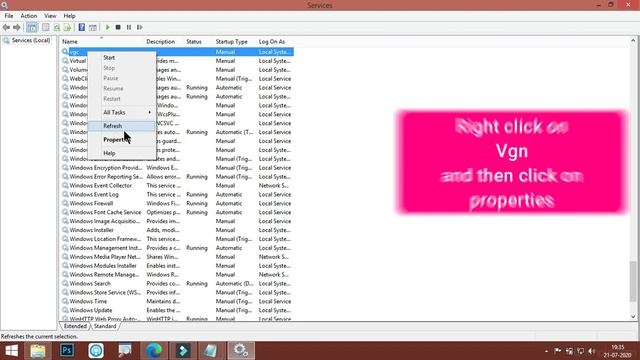The image size is (640, 360).
Task: Select the Windows Search service
Action: (177, 284)
